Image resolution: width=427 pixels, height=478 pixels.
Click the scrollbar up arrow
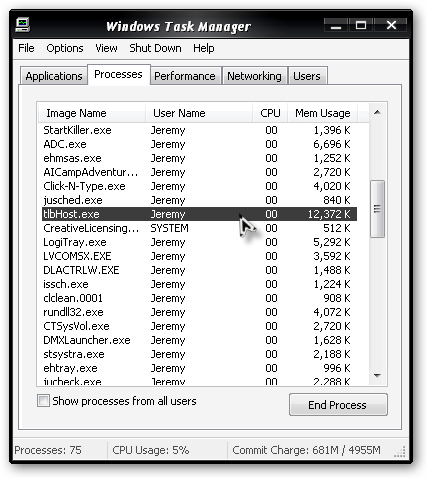377,113
